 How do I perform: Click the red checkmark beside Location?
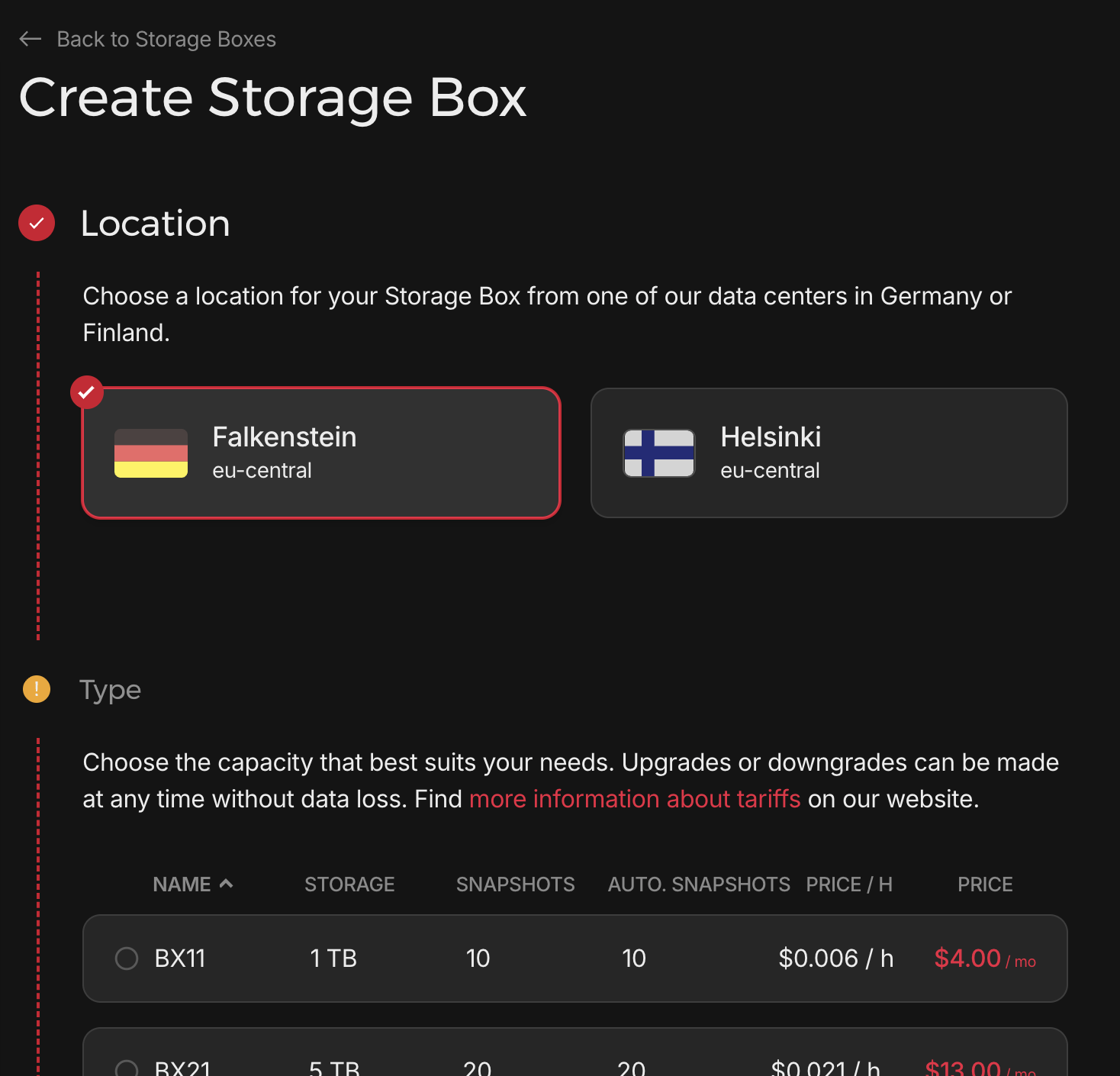36,223
